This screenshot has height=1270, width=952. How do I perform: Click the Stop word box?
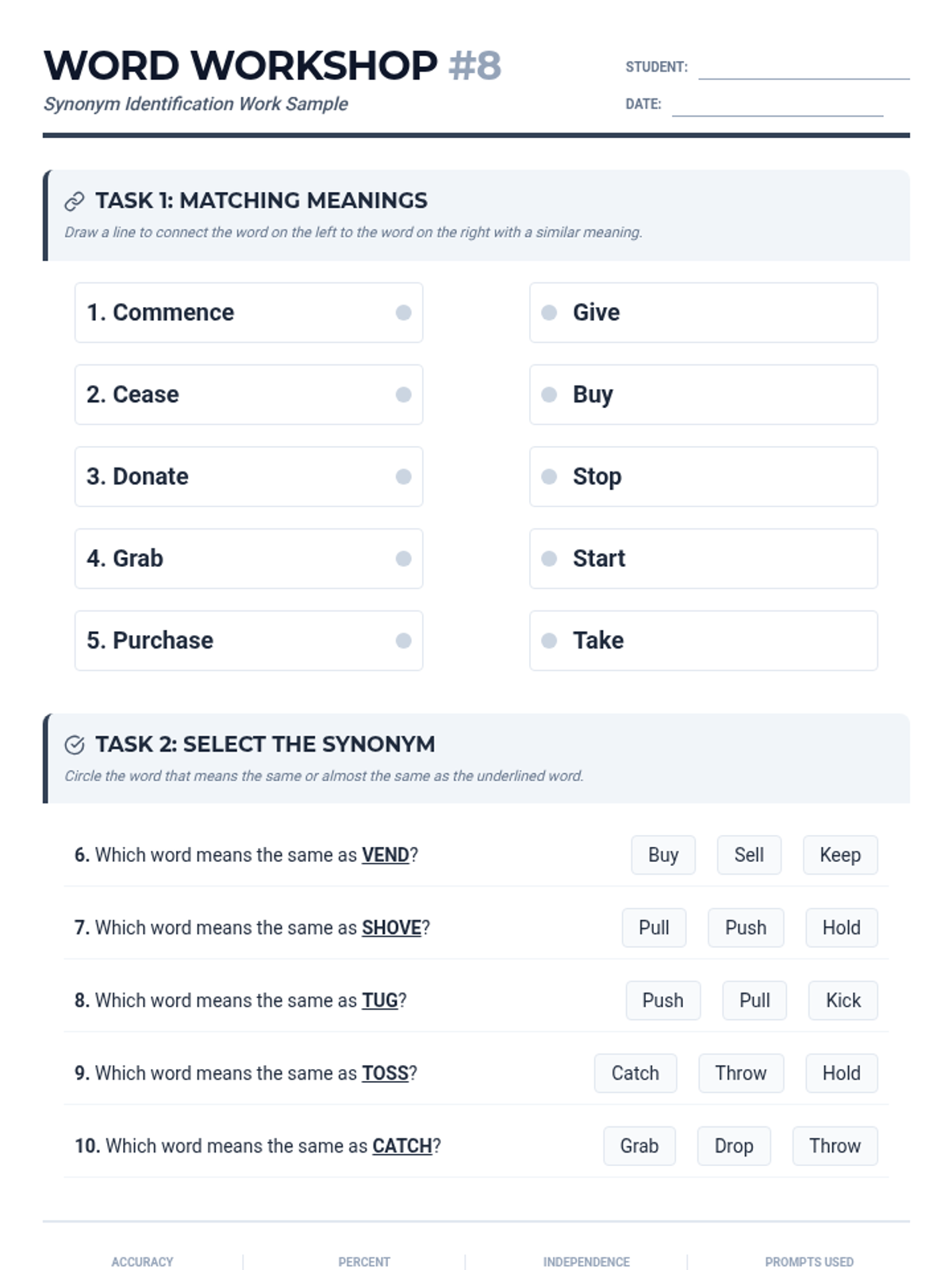point(703,477)
